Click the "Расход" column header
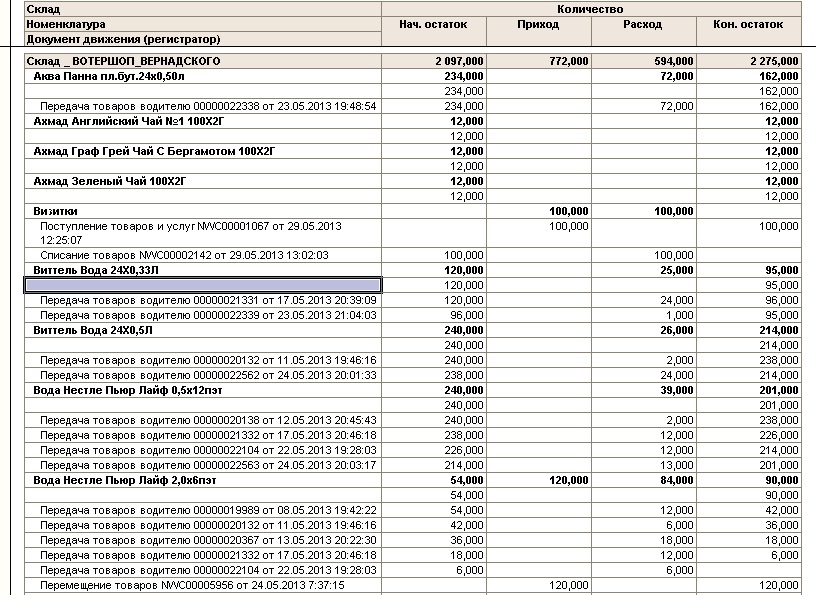816x614 pixels. click(644, 24)
